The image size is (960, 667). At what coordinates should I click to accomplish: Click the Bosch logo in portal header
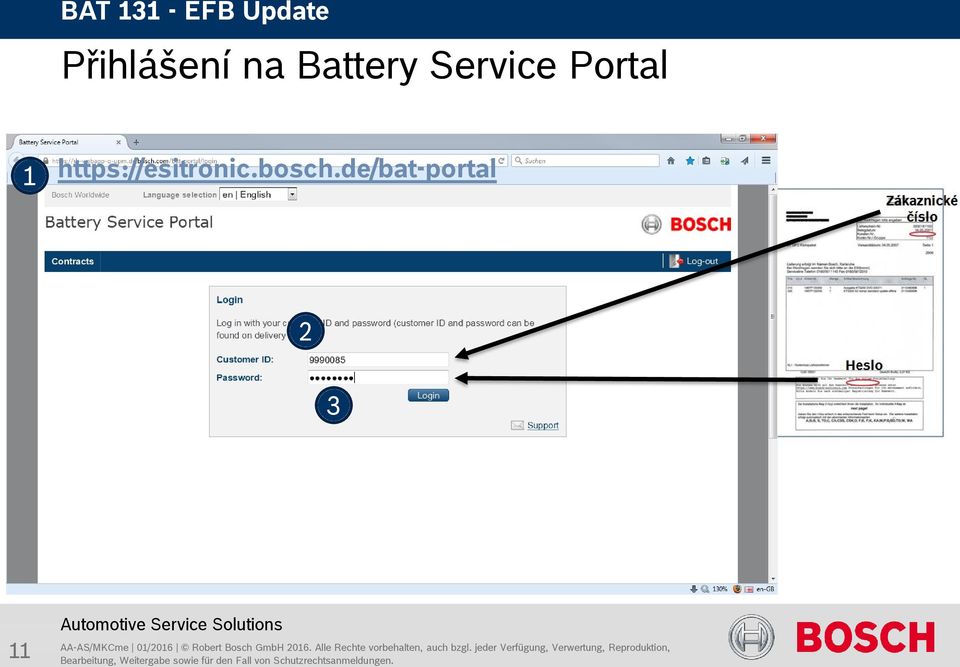(x=686, y=224)
